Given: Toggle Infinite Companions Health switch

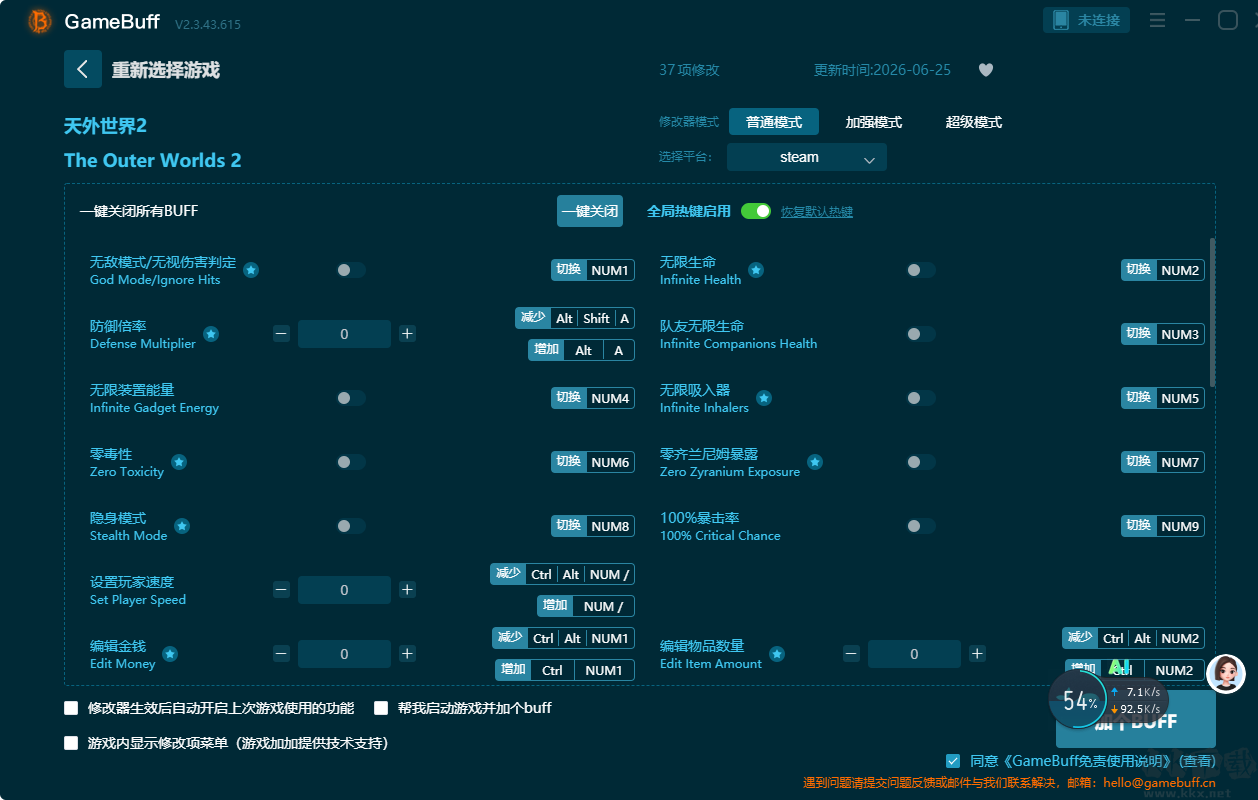Looking at the screenshot, I should [x=921, y=334].
